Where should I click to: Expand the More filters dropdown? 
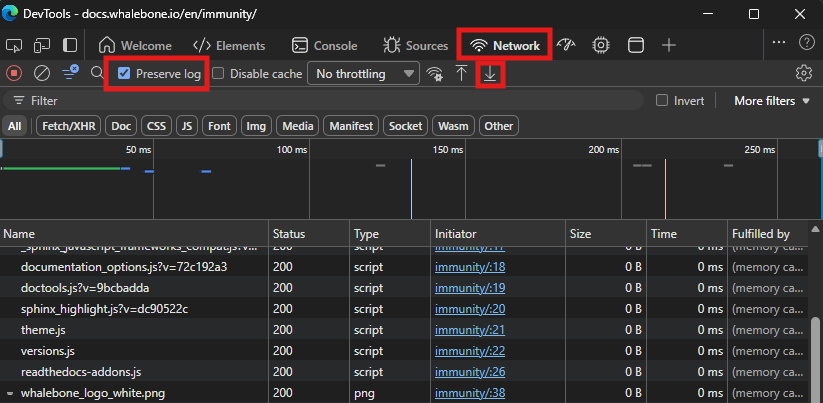772,101
